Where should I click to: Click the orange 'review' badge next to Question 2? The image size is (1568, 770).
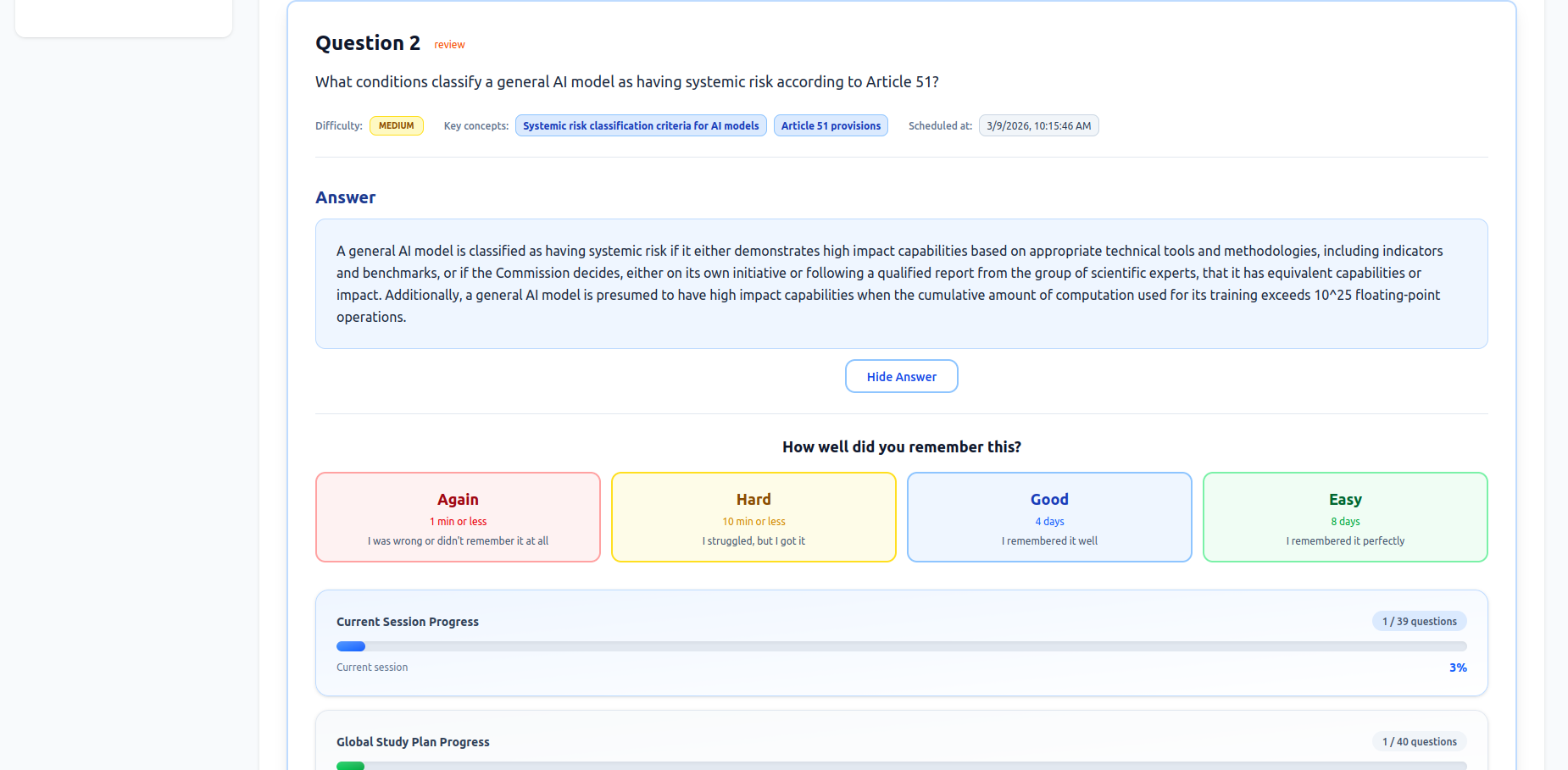pos(449,44)
